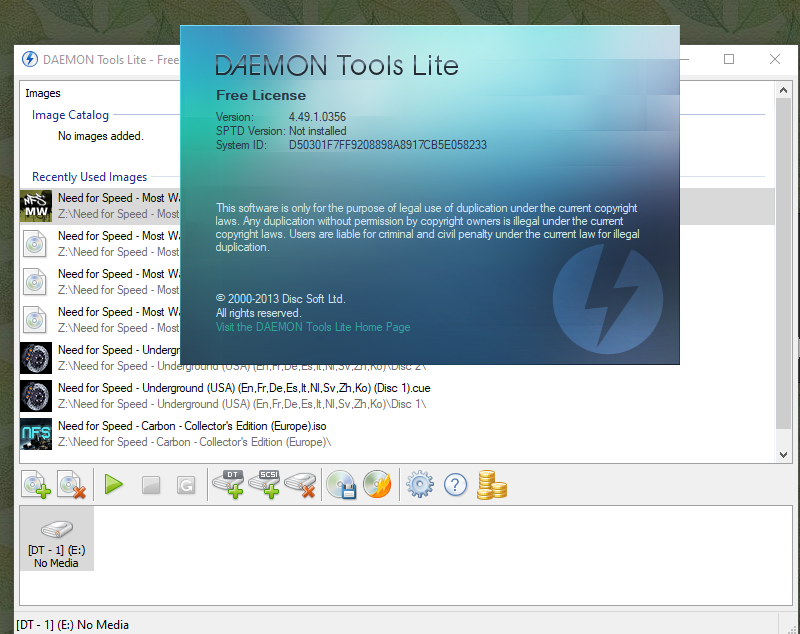Click the scroll down arrow of images list
The height and width of the screenshot is (634, 800).
(783, 454)
